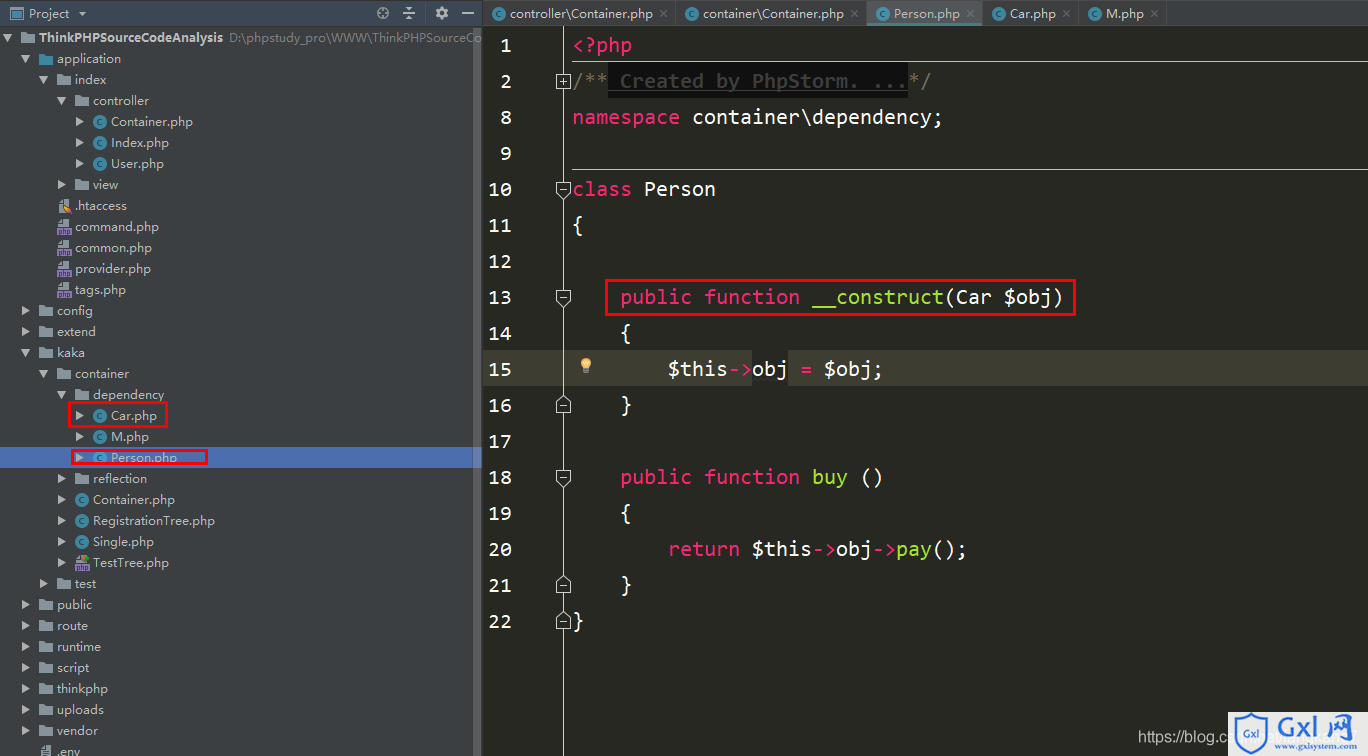Select Container.php under controller folder
The image size is (1368, 756).
[152, 122]
